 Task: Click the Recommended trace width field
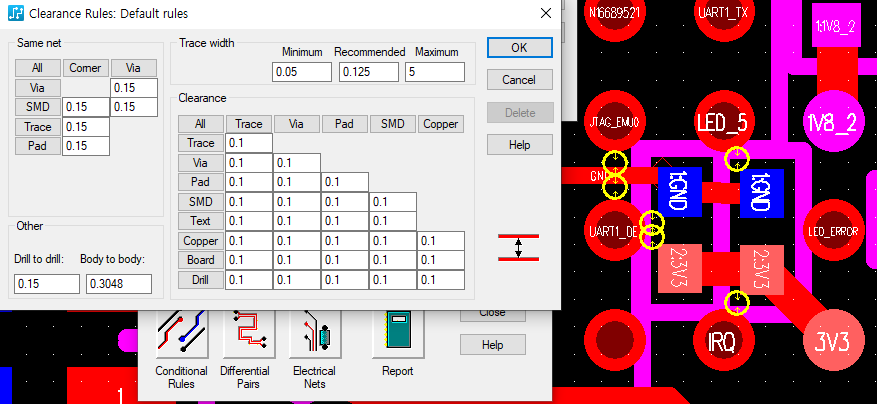coord(368,72)
